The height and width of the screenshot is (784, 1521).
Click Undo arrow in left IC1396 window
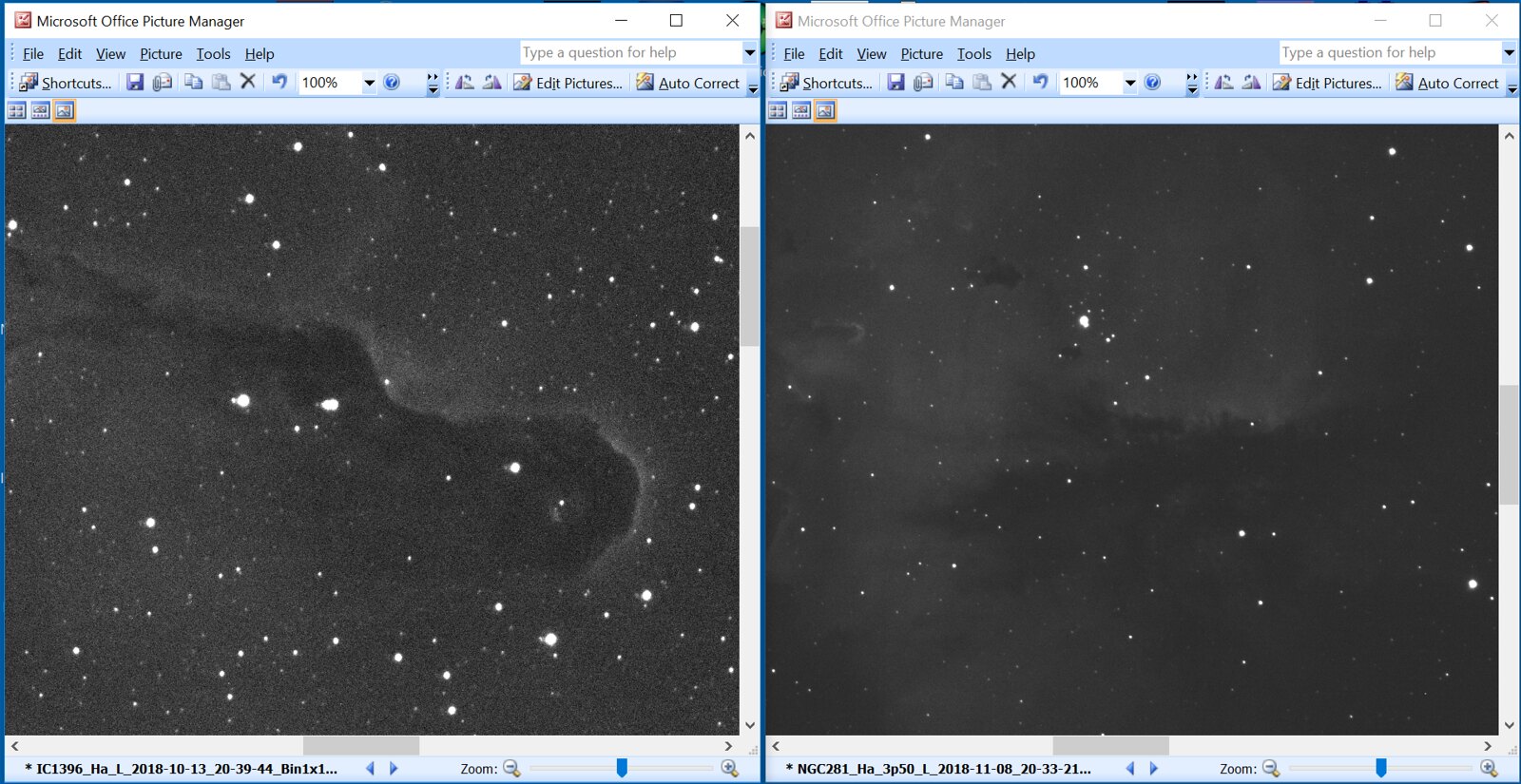tap(279, 82)
